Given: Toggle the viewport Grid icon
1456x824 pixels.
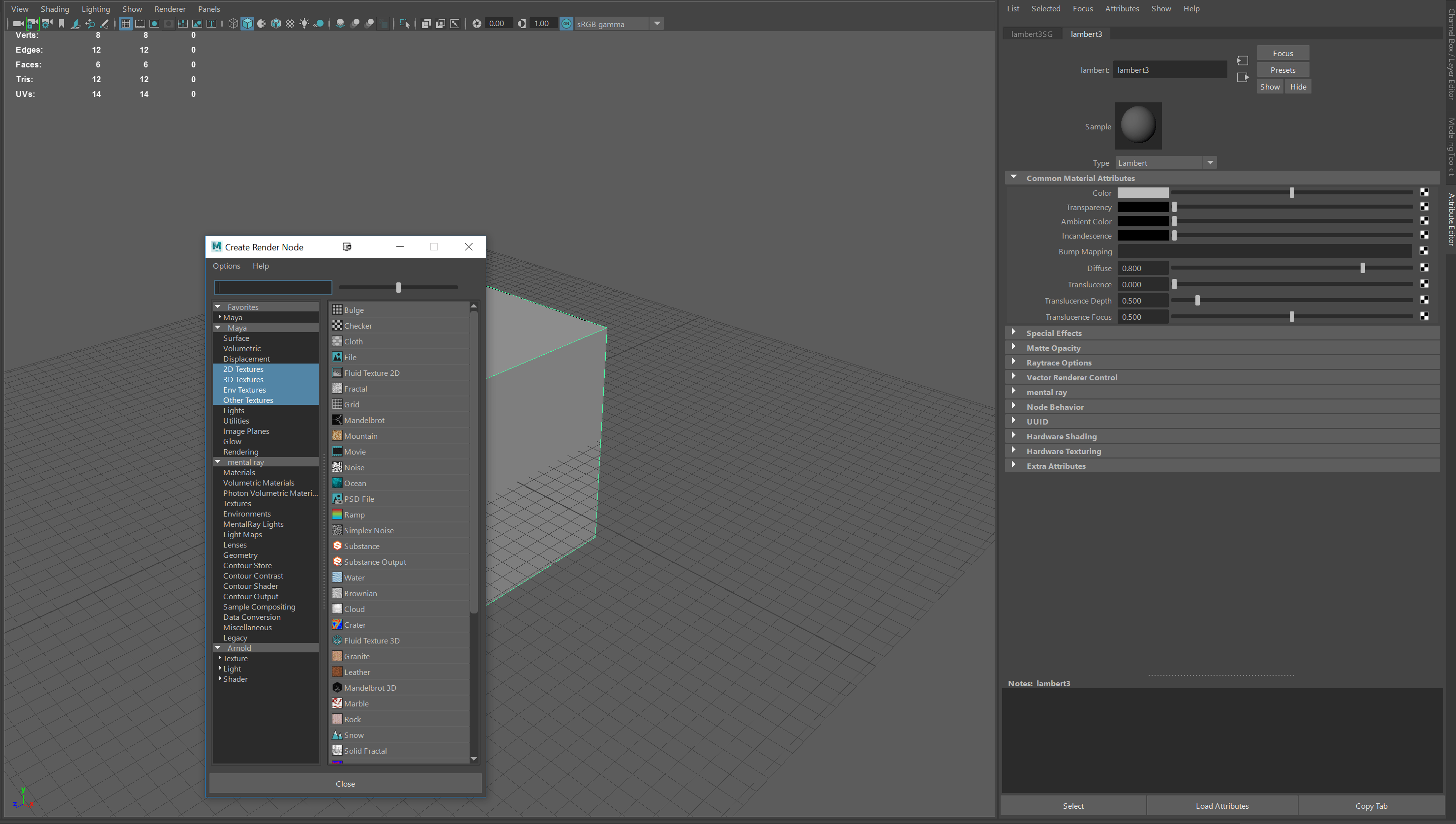Looking at the screenshot, I should [125, 24].
